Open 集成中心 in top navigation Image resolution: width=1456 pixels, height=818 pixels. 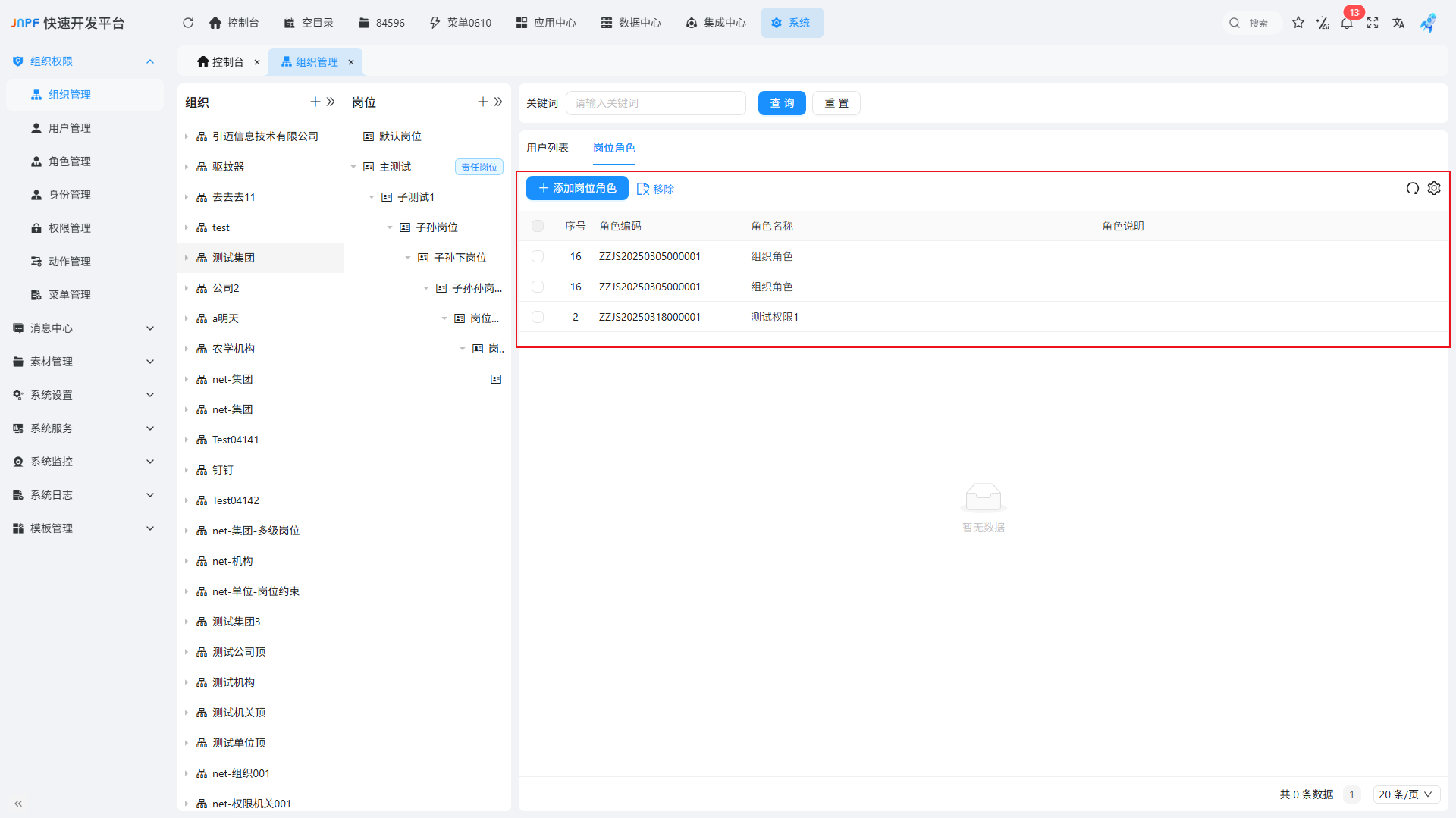[x=716, y=23]
